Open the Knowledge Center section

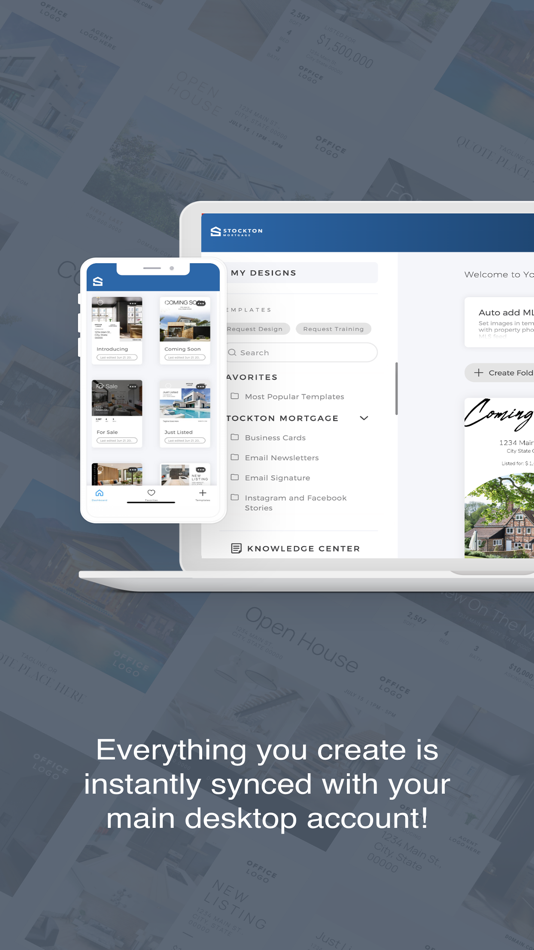click(296, 548)
